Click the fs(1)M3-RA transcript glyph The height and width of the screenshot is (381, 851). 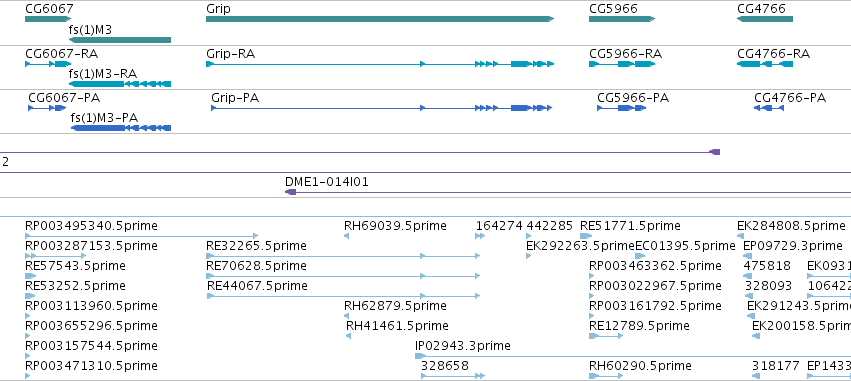(120, 84)
